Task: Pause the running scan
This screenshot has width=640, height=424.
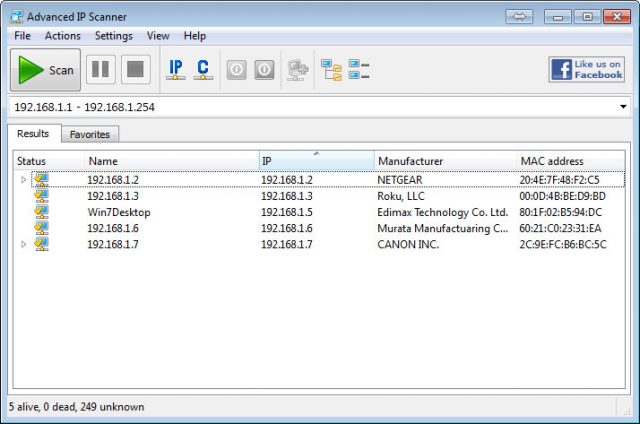Action: click(x=101, y=70)
